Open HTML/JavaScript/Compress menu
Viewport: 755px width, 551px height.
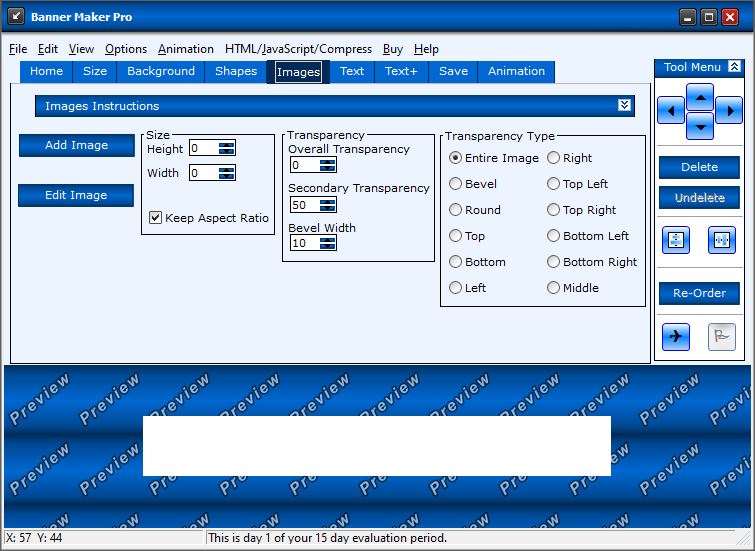298,49
